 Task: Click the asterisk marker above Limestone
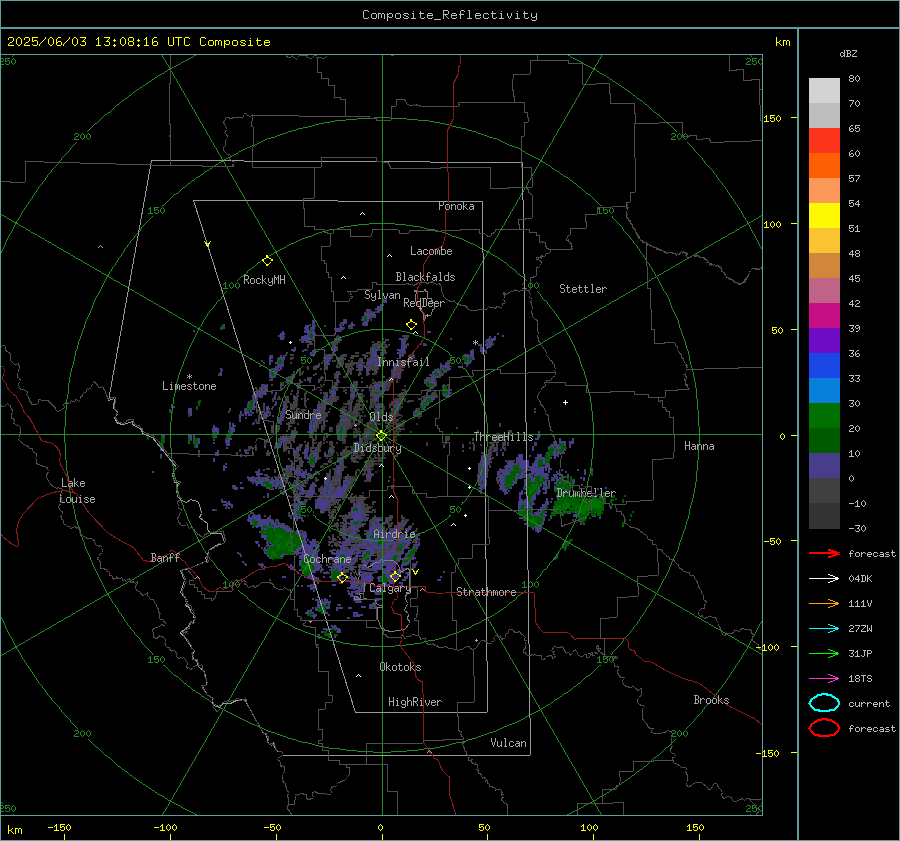click(189, 377)
